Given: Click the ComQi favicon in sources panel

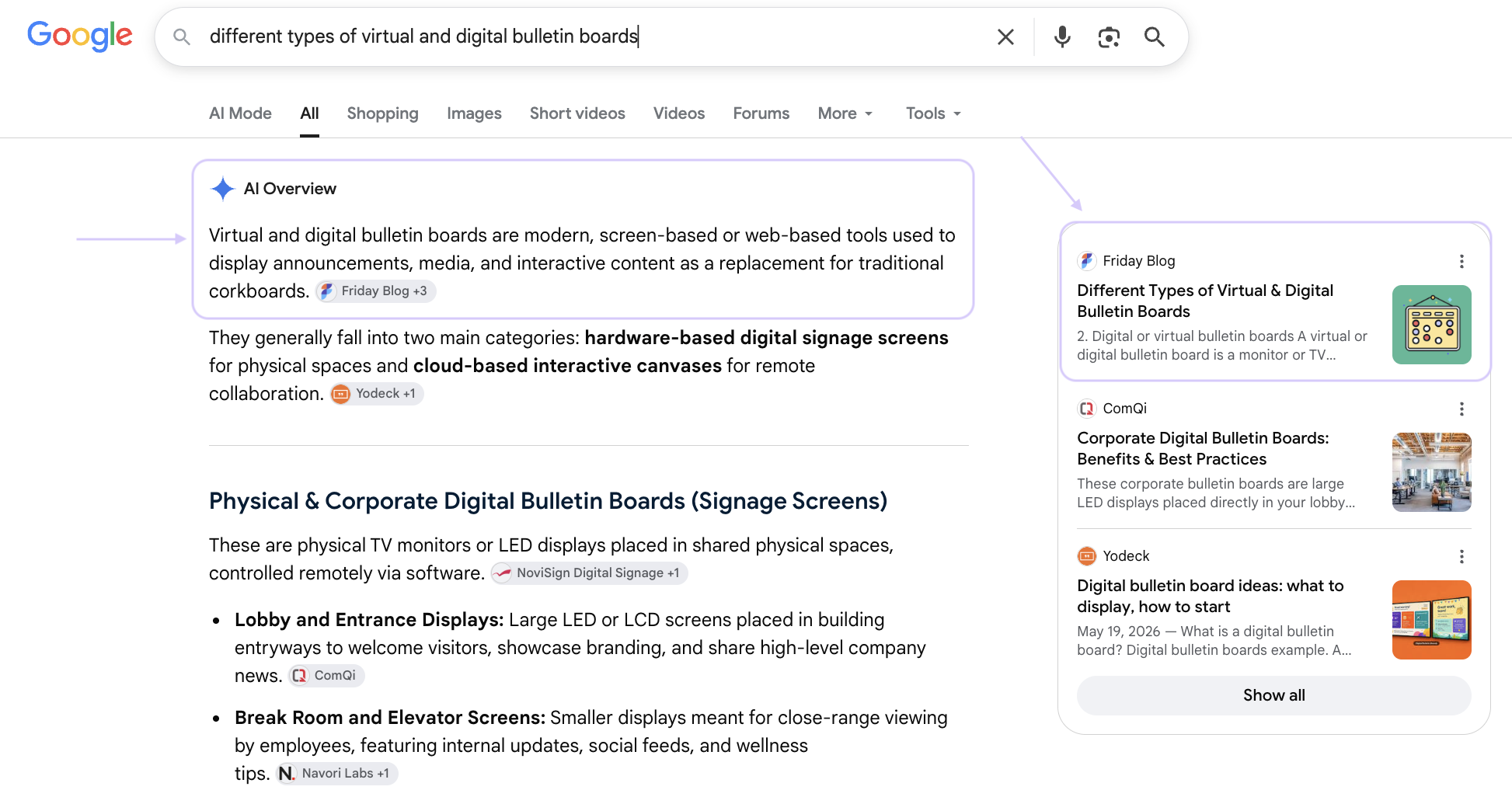Looking at the screenshot, I should coord(1086,409).
